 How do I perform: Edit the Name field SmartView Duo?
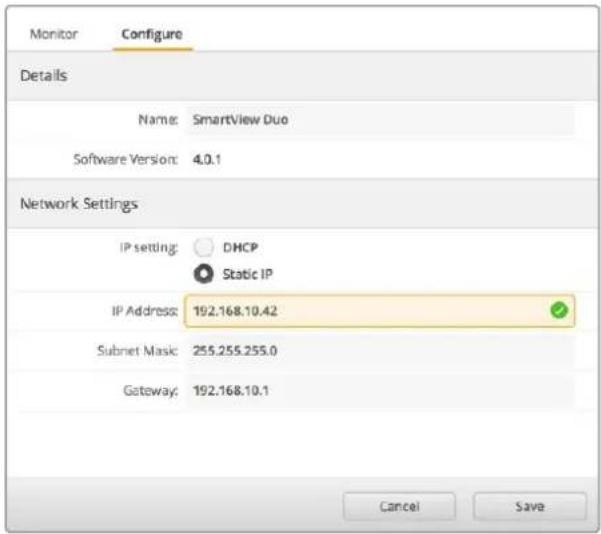(x=379, y=120)
